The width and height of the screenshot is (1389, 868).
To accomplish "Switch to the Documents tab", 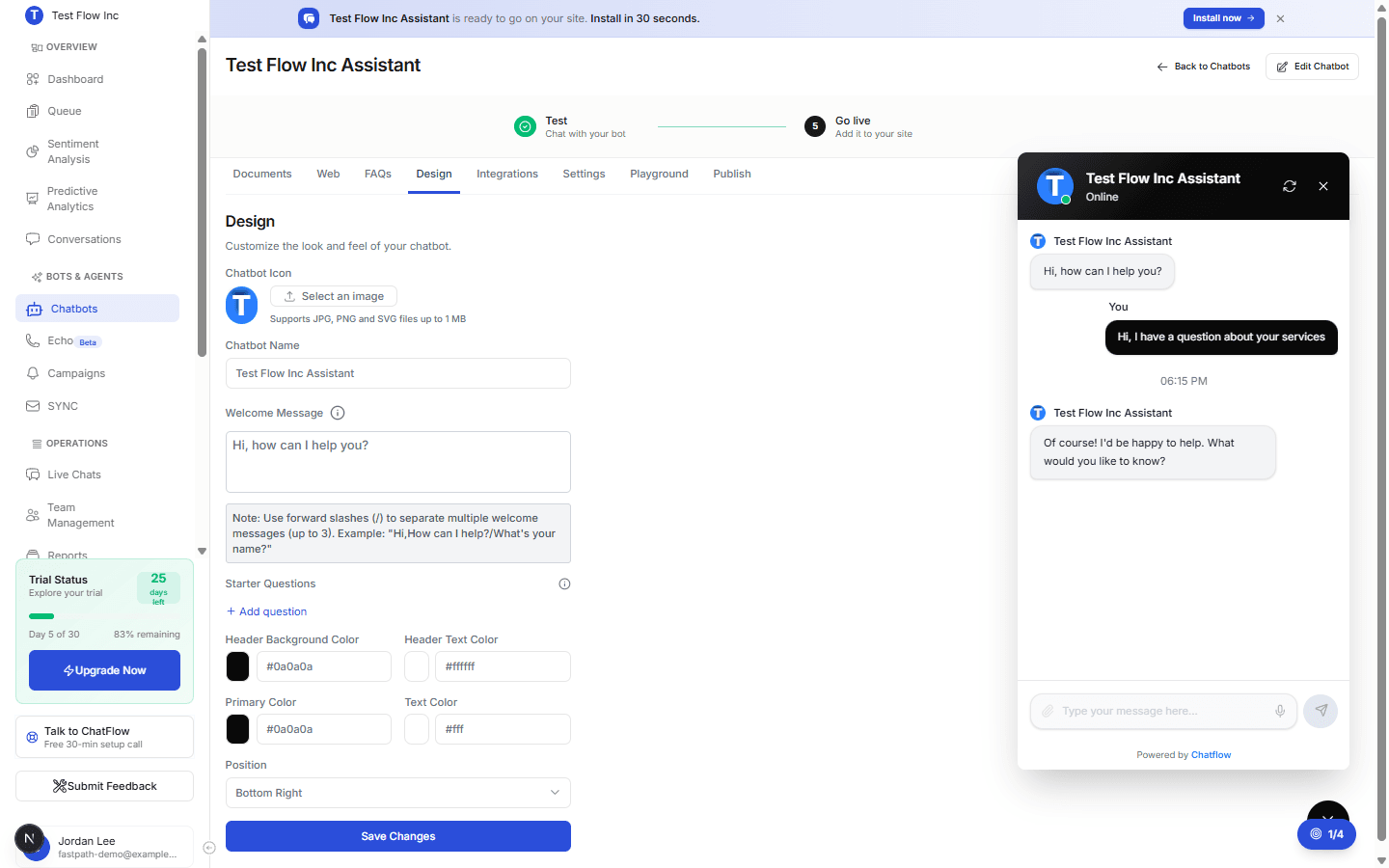I will point(262,174).
